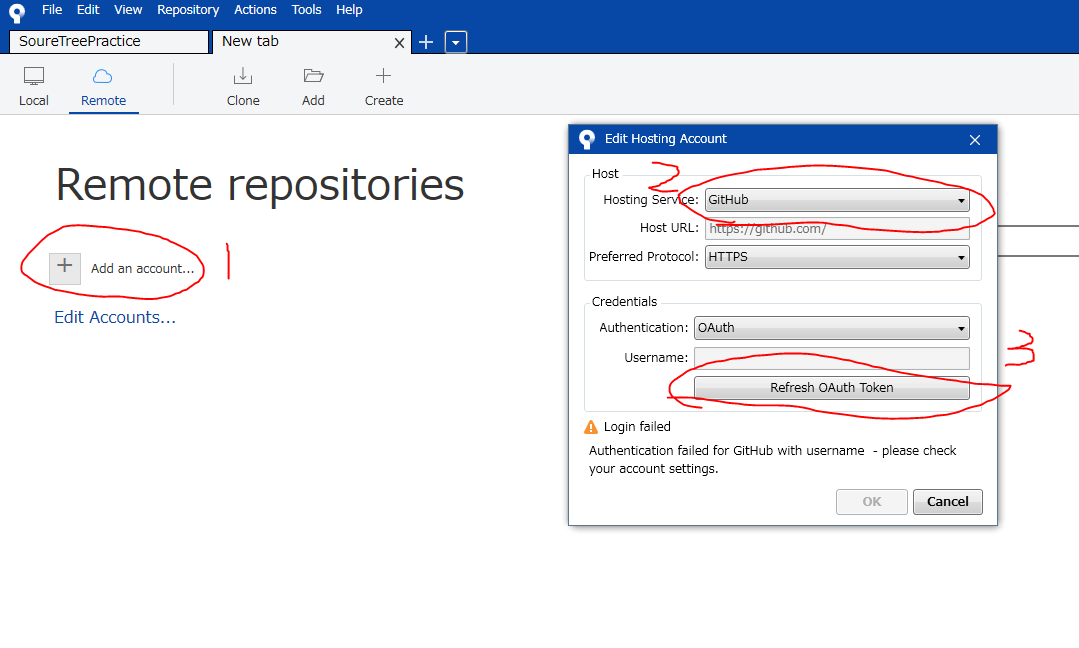Viewport: 1079px width, 648px height.
Task: Click the Sourcetree icon in dialog title
Action: pos(587,140)
